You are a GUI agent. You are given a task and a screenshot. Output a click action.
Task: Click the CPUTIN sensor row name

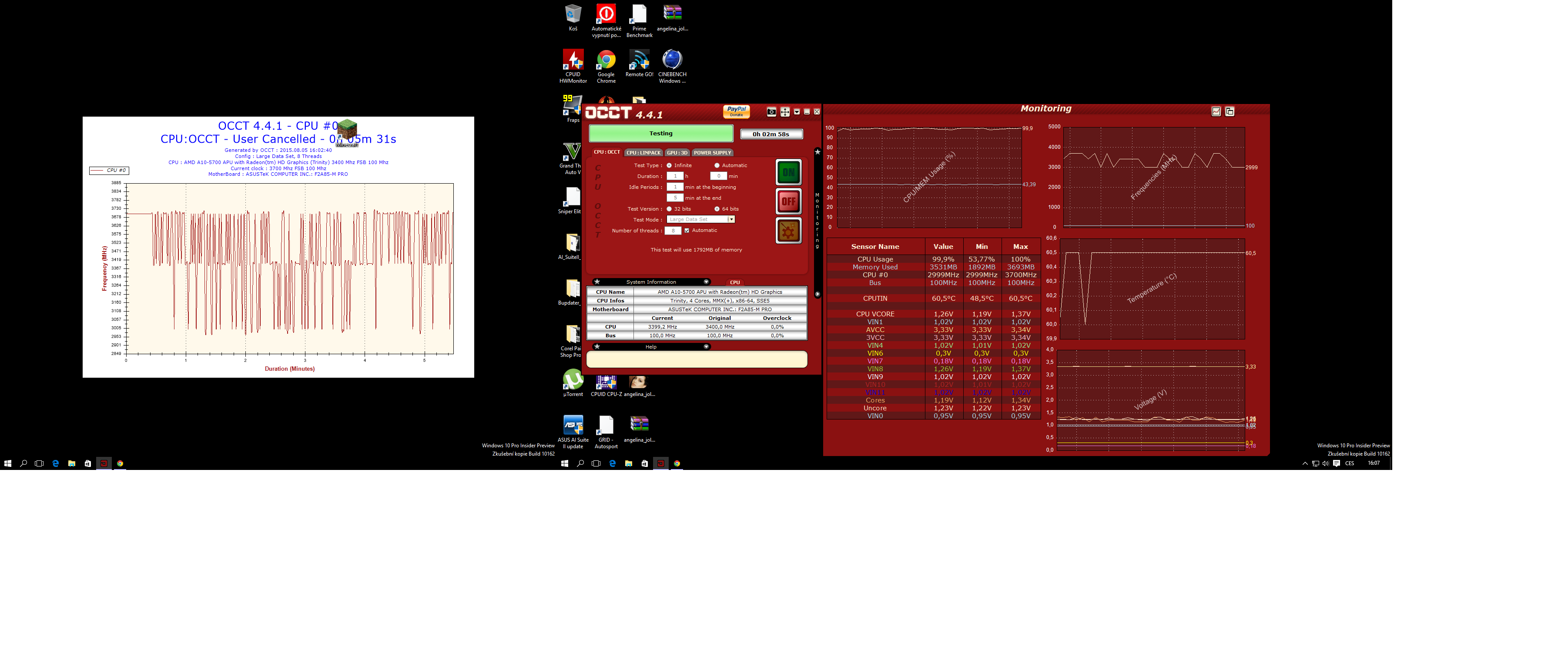874,299
